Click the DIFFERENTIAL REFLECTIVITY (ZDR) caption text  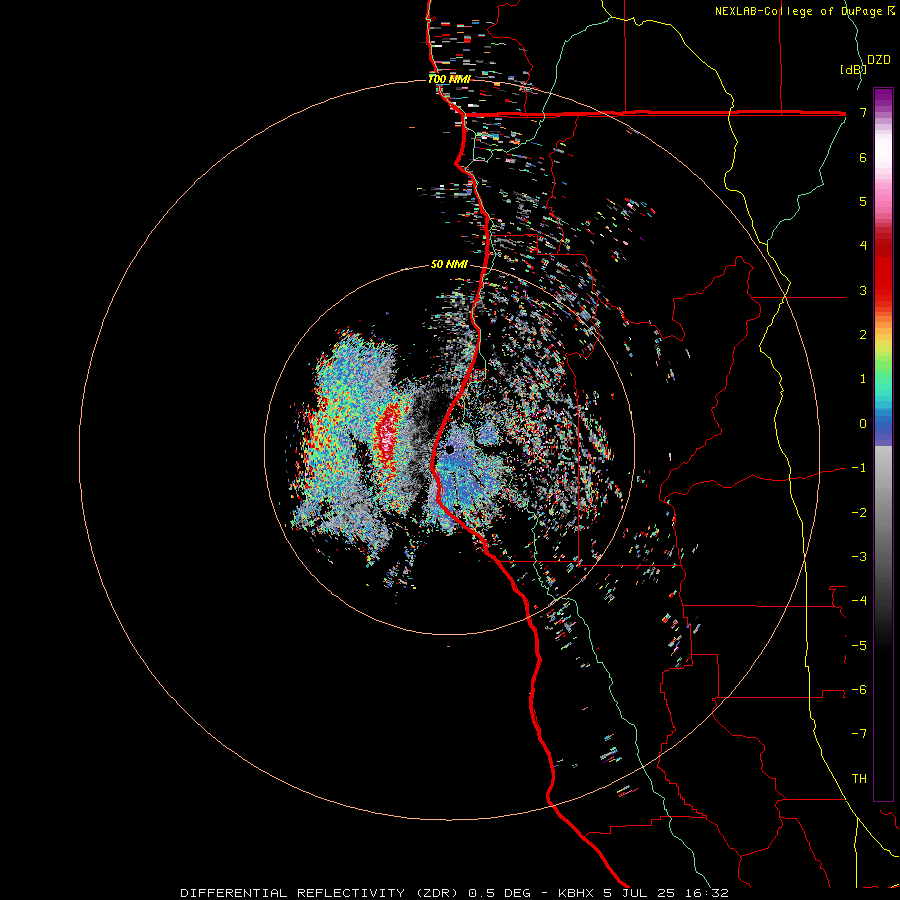pyautogui.click(x=321, y=893)
